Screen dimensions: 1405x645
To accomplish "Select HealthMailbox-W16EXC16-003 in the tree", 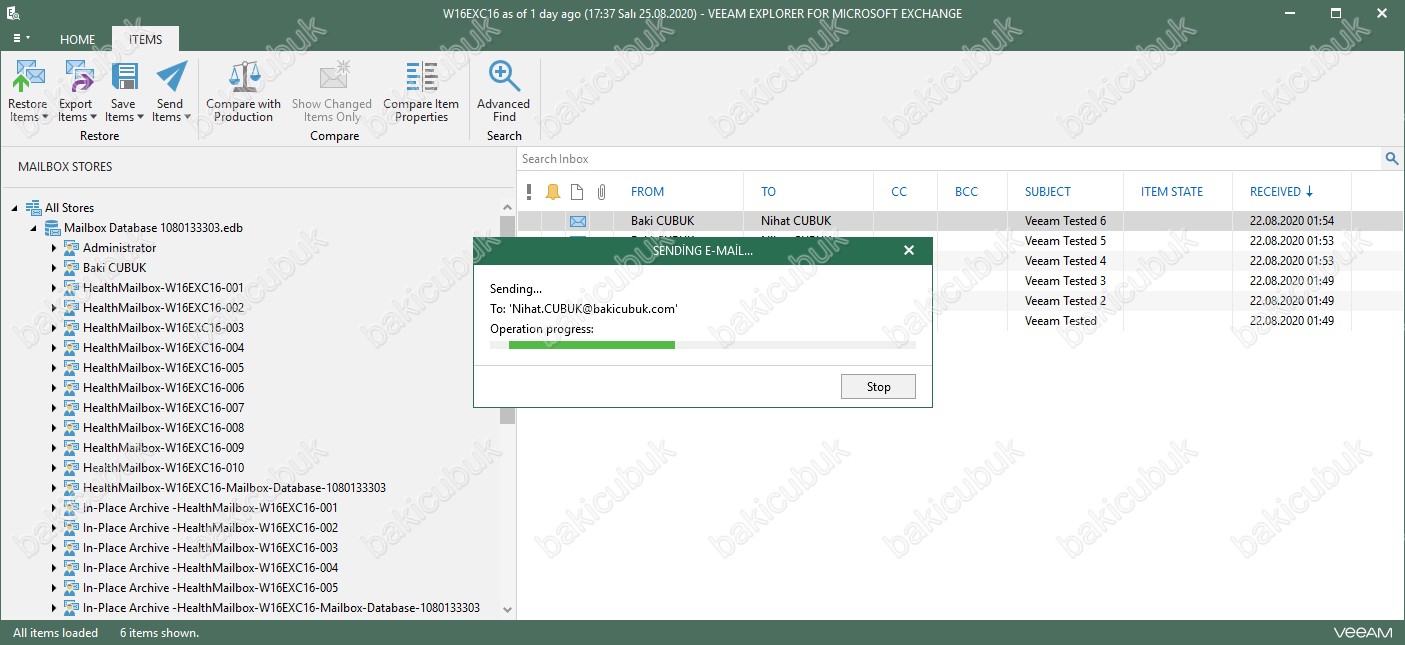I will pyautogui.click(x=163, y=328).
